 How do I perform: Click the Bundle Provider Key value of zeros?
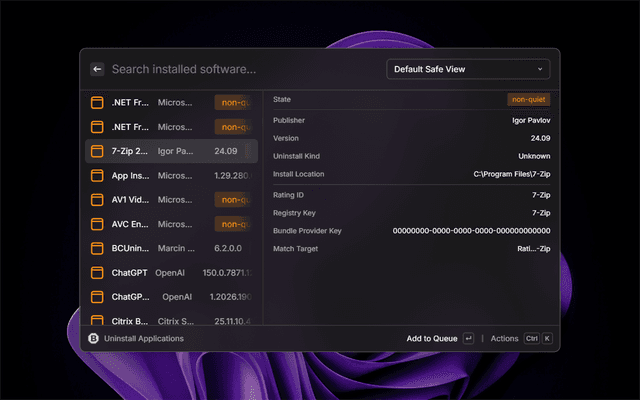(471, 231)
